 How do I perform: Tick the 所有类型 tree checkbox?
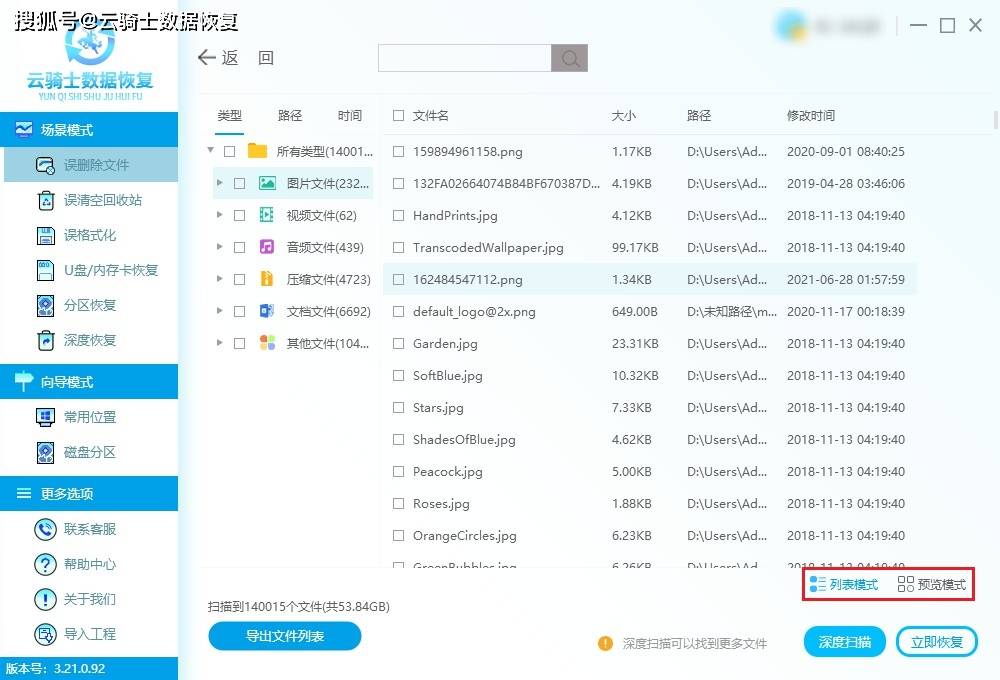pyautogui.click(x=230, y=152)
